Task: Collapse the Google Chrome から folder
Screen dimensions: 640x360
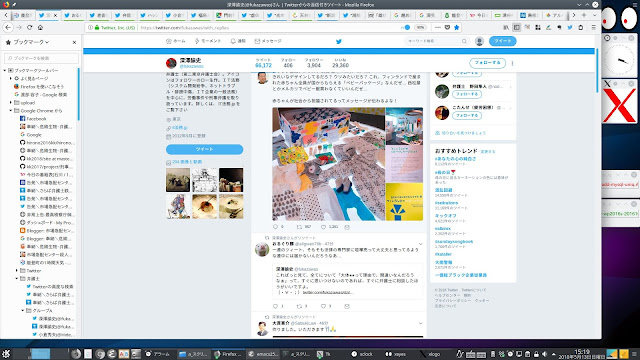Action: pos(11,111)
